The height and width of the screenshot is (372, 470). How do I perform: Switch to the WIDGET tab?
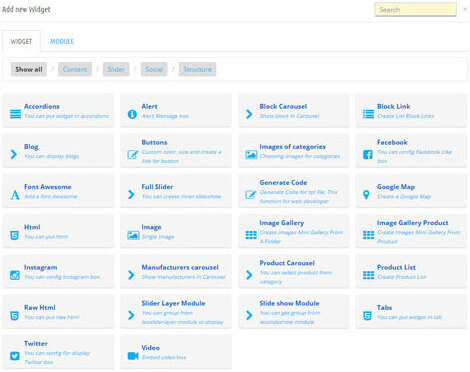pos(21,41)
